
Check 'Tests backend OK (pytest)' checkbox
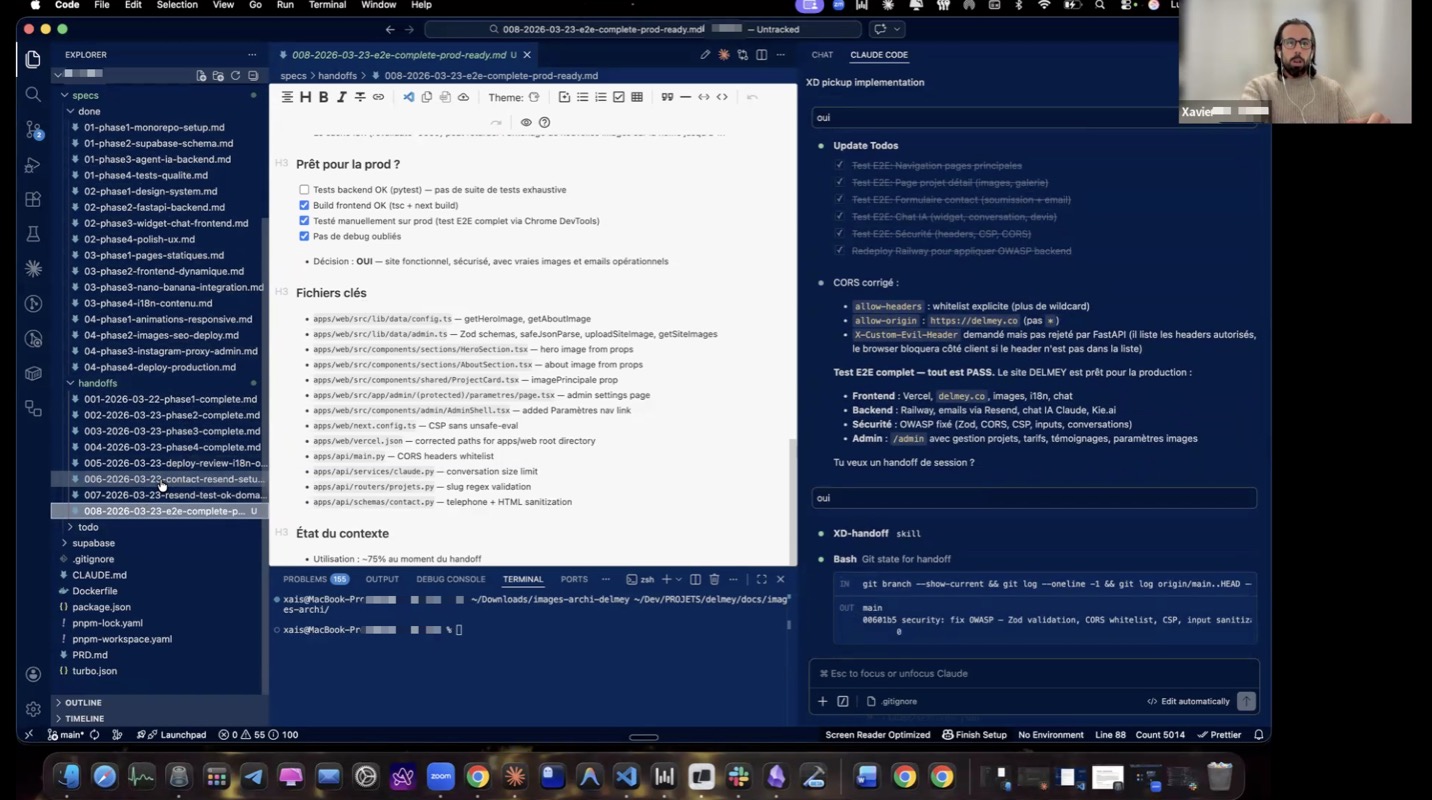304,189
